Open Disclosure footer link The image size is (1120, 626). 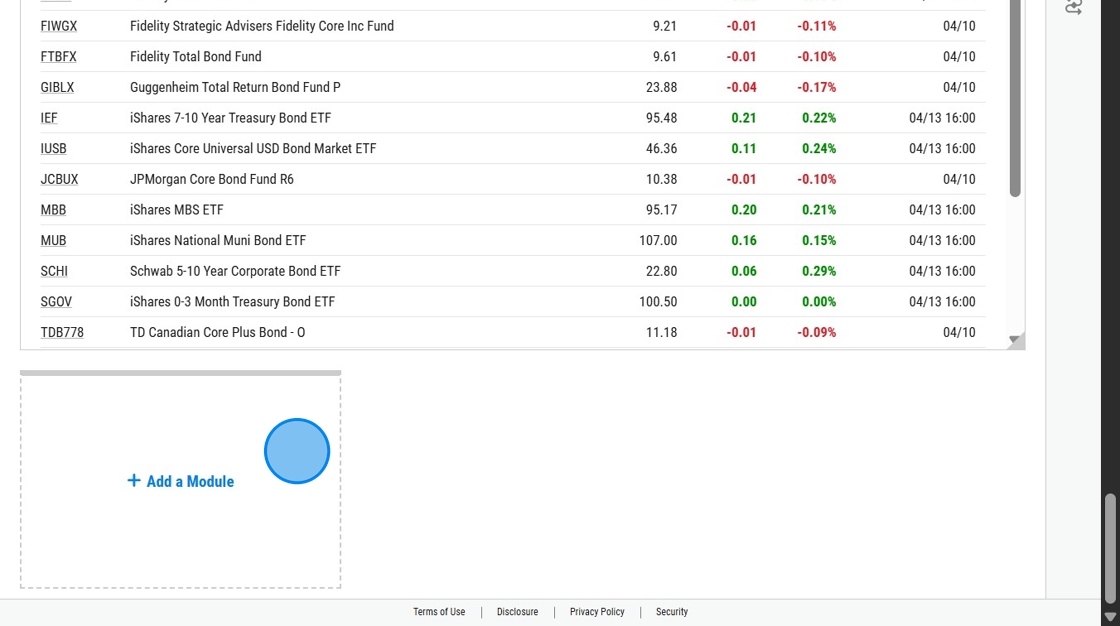(517, 612)
